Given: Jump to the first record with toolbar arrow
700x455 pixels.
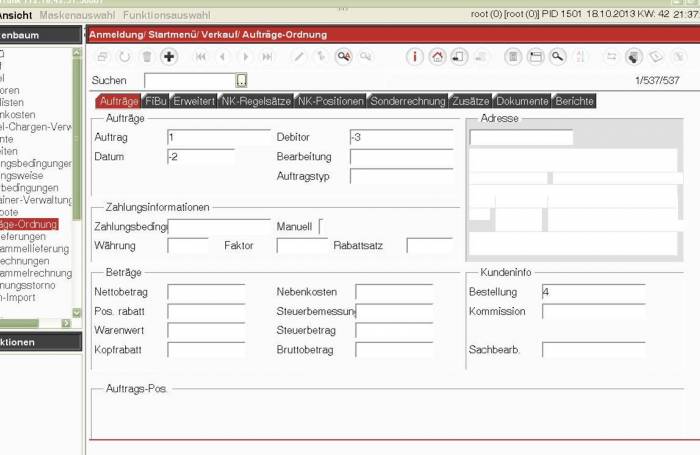Looking at the screenshot, I should (x=201, y=57).
